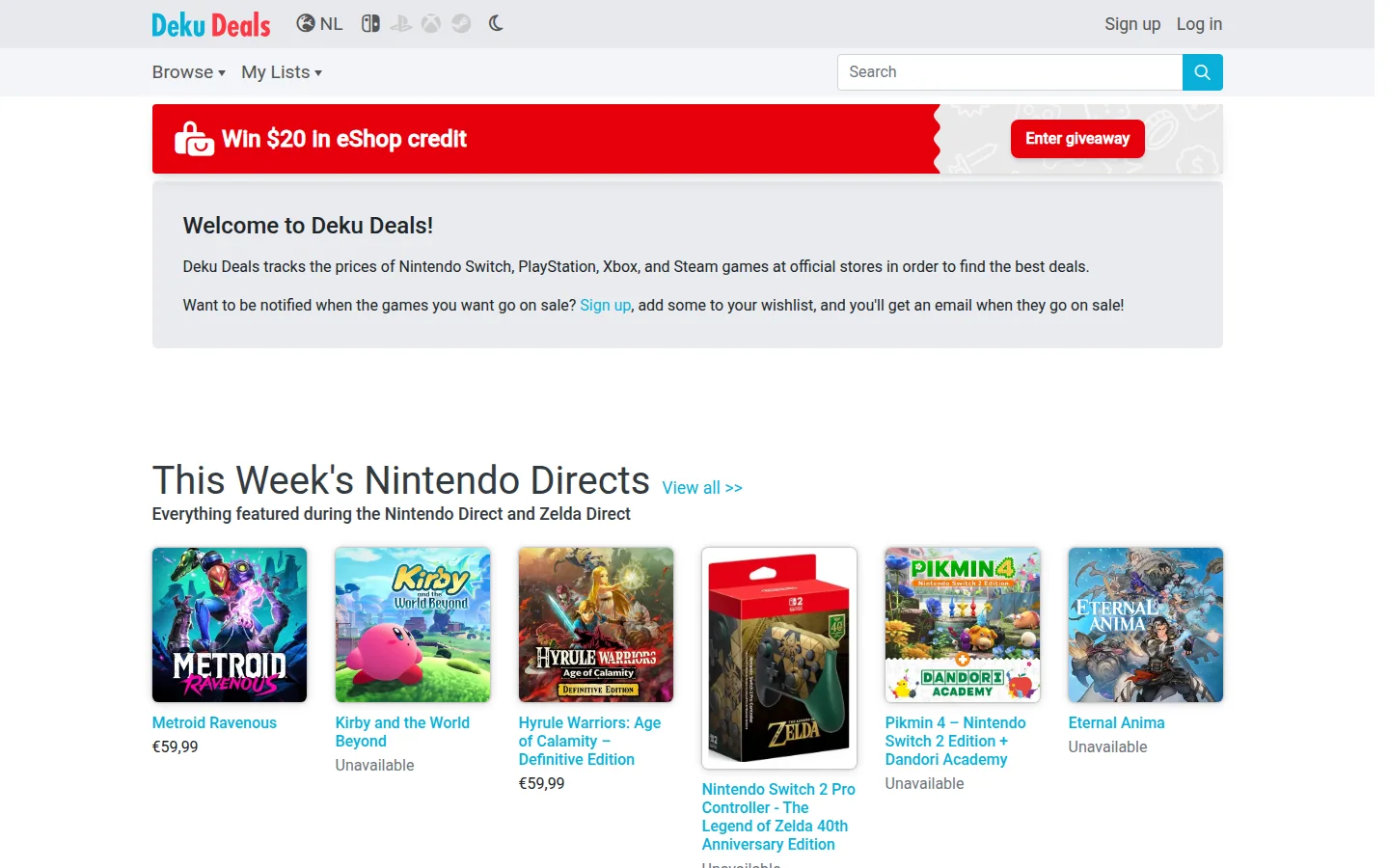Change region via the NL globe icon
The image size is (1389, 868).
pyautogui.click(x=319, y=23)
